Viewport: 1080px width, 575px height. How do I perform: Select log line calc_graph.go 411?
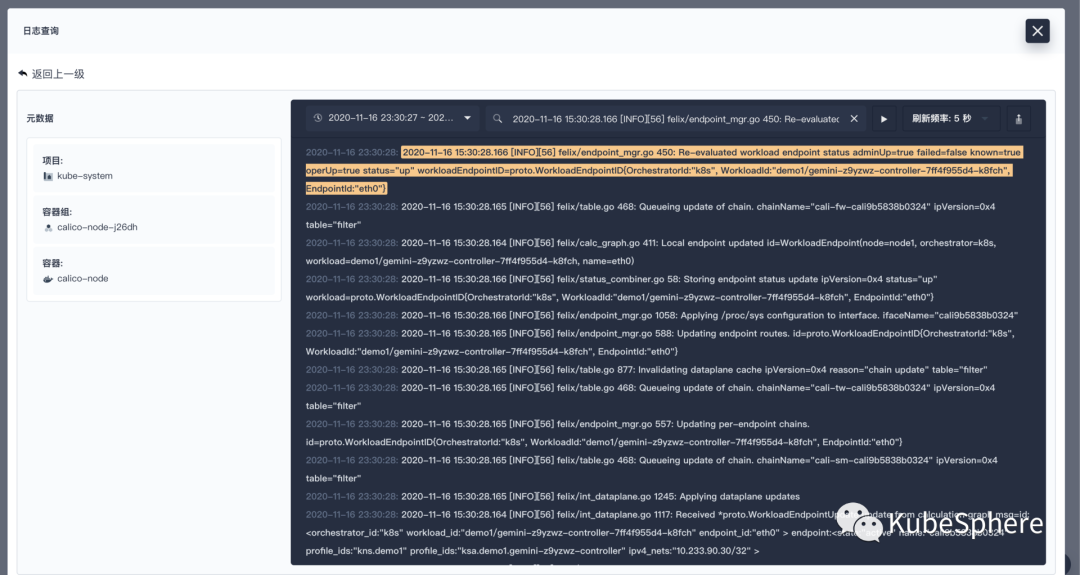(x=651, y=252)
